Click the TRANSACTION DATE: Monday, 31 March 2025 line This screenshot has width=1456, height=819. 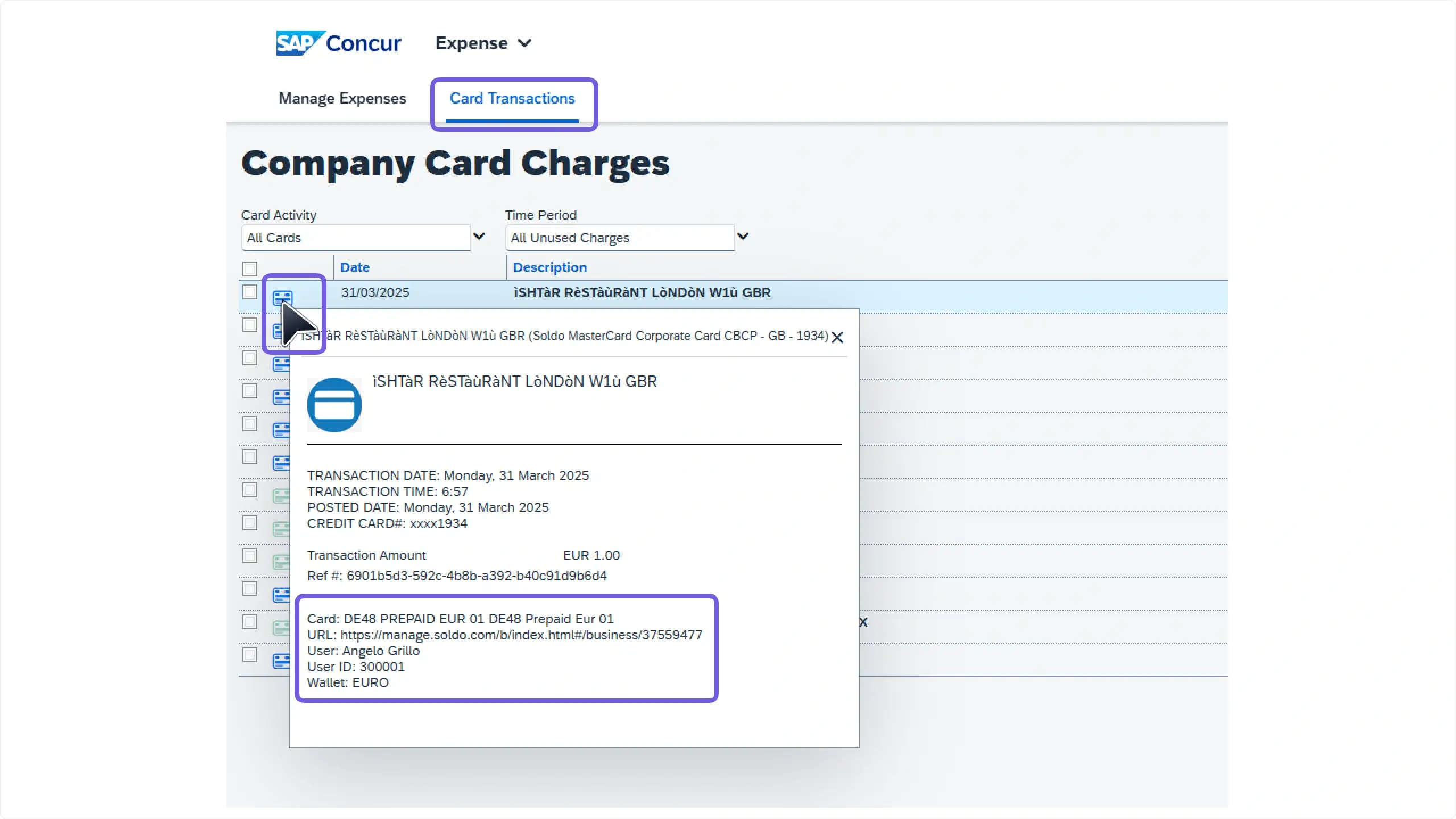pyautogui.click(x=448, y=475)
